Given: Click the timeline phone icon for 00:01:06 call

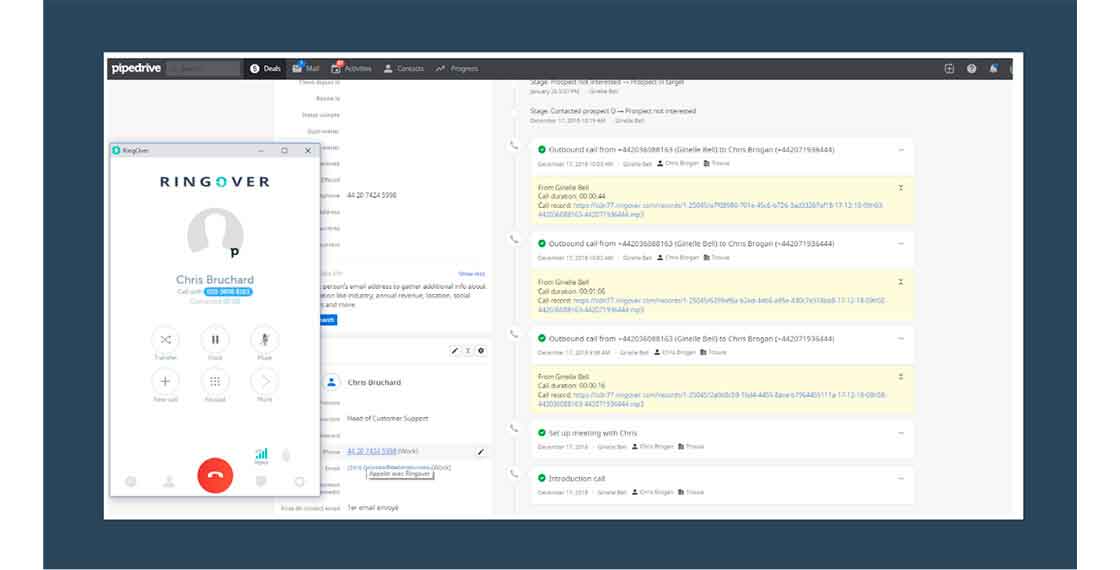Looking at the screenshot, I should 514,239.
